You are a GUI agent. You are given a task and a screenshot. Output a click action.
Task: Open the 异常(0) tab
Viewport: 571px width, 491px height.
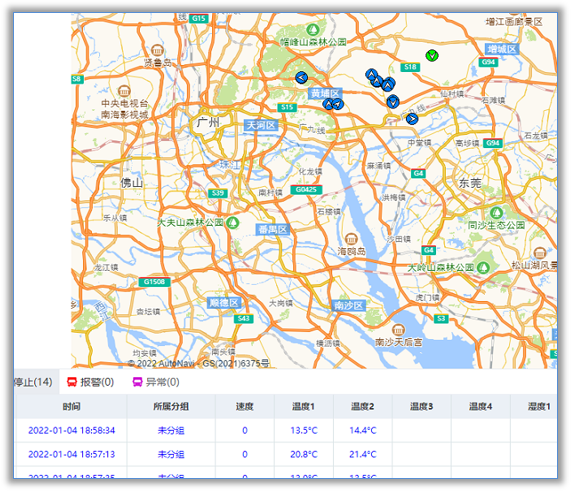coord(156,382)
